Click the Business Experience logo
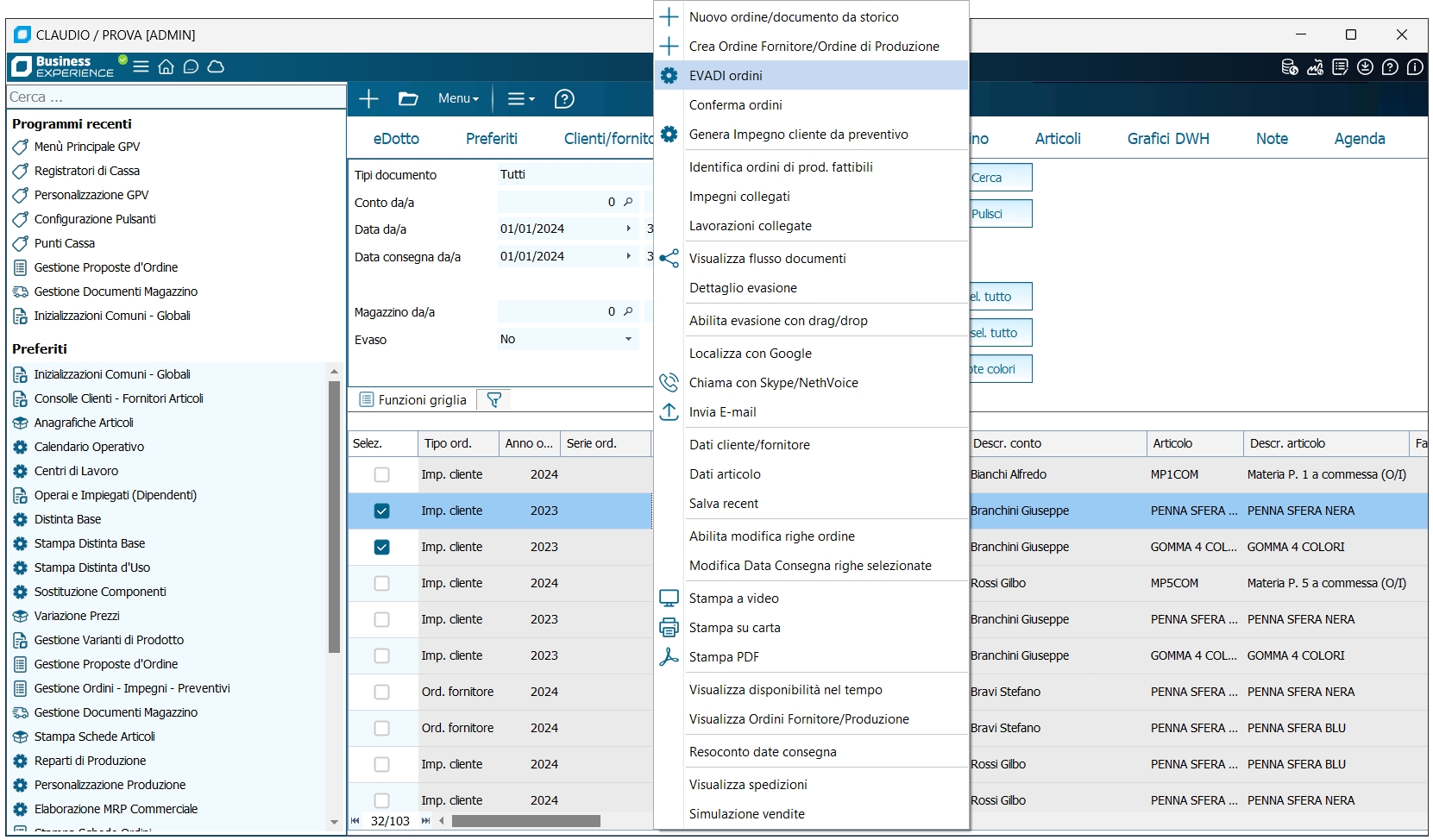 tap(62, 66)
